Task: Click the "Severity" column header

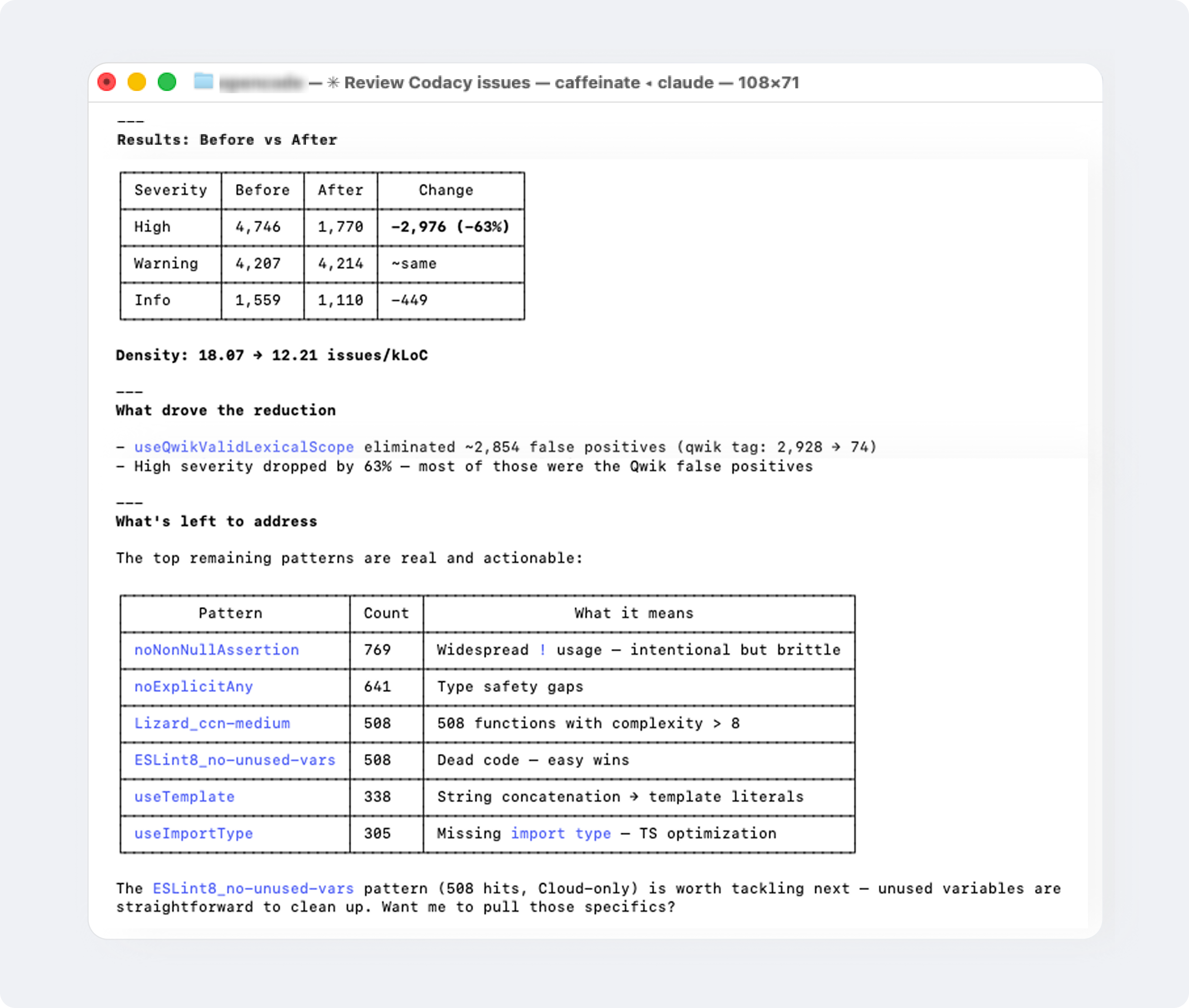Action: (171, 190)
